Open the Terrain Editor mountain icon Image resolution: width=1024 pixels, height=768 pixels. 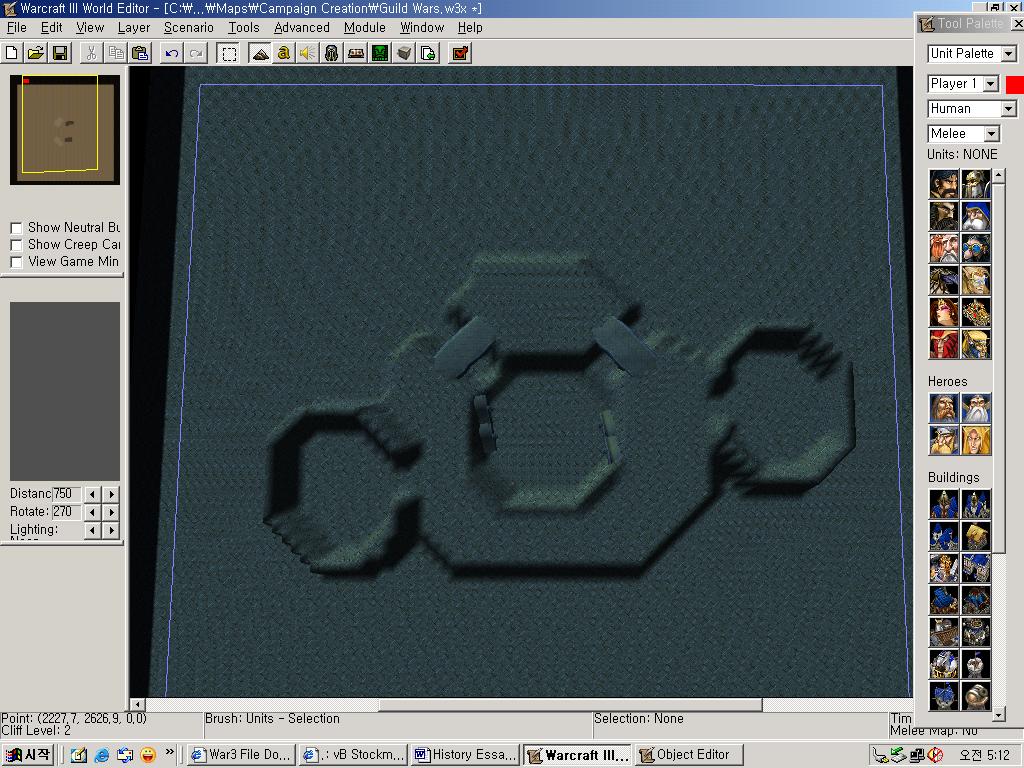260,53
